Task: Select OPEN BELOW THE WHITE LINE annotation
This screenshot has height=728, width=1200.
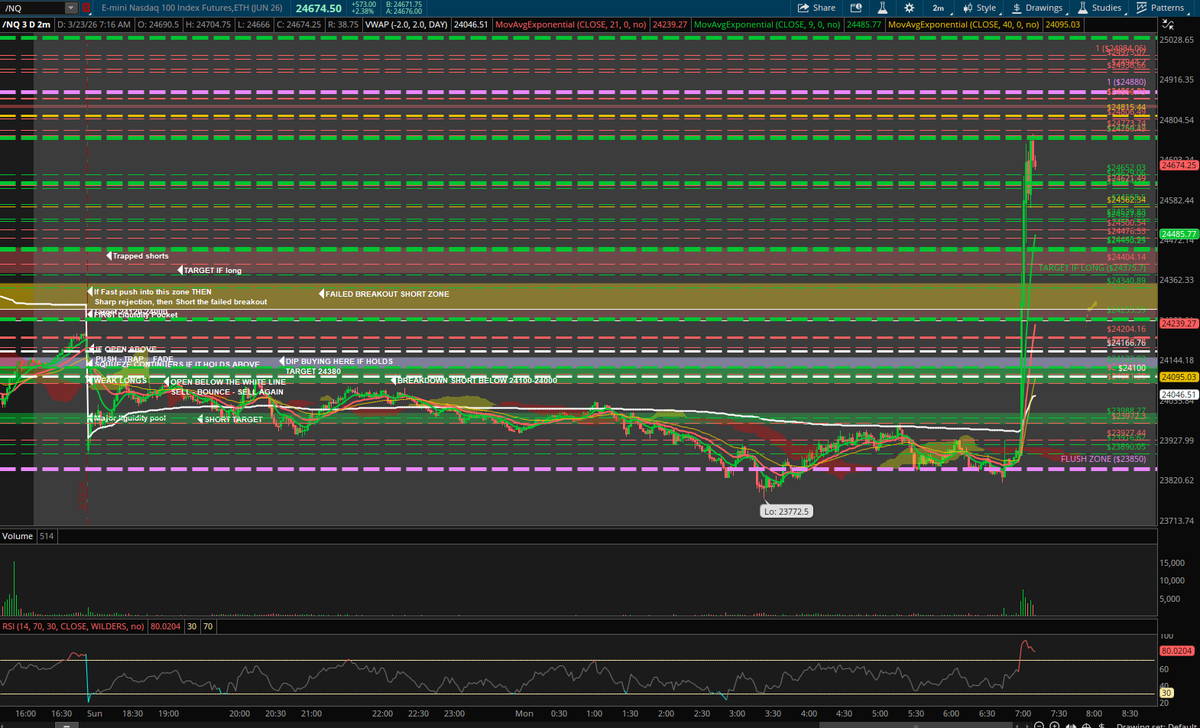Action: 225,382
